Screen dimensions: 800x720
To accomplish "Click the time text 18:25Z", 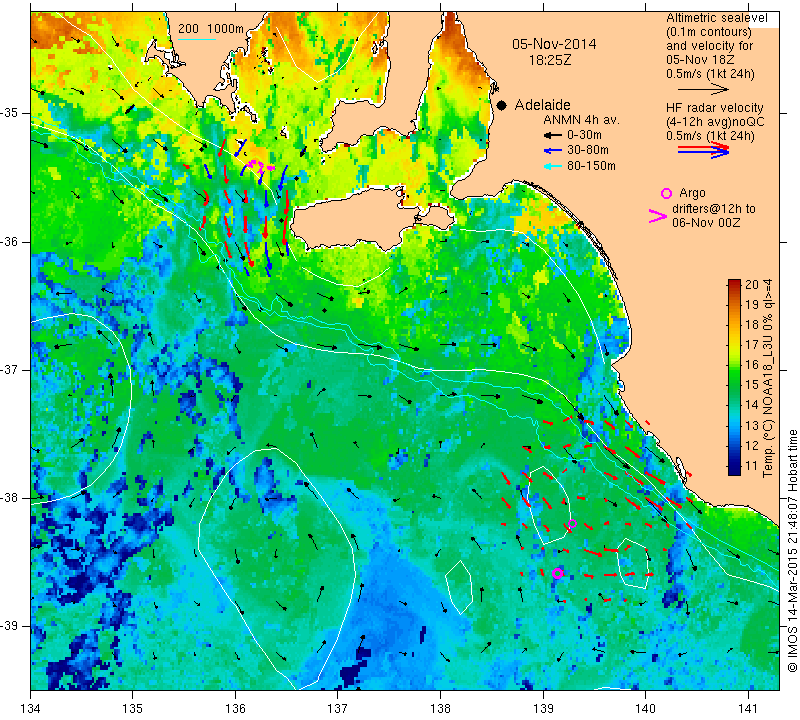I will click(x=549, y=60).
